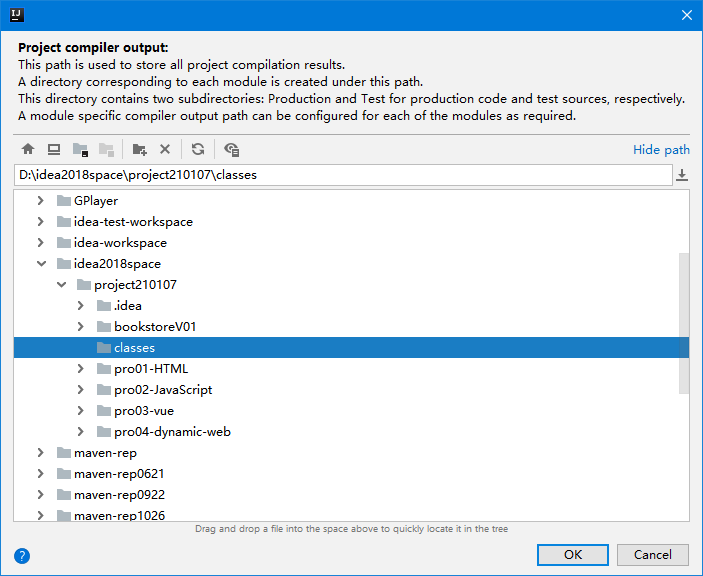Select the pro02-JavaScript row
This screenshot has width=703, height=576.
(x=351, y=390)
